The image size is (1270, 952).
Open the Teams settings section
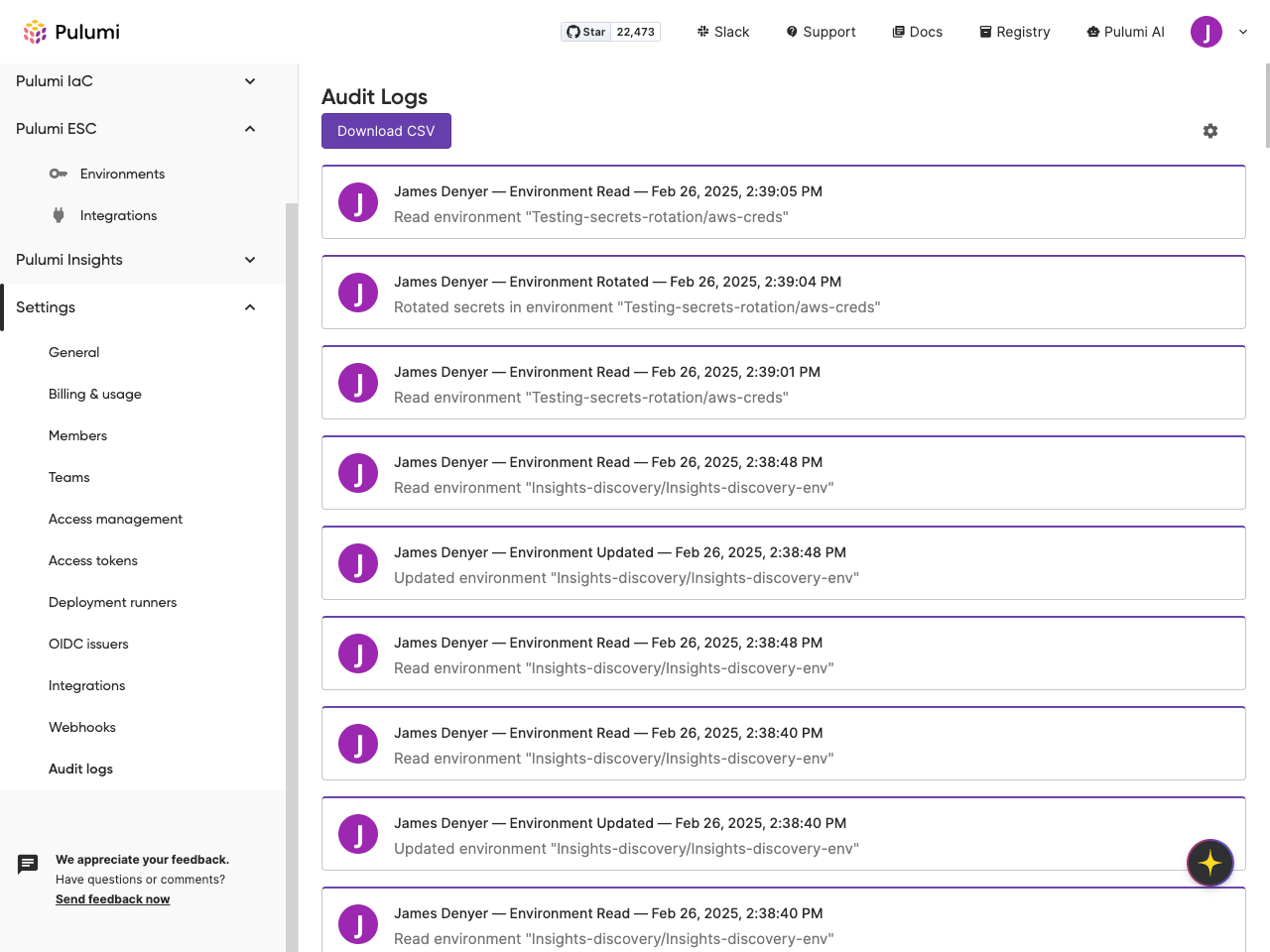click(x=68, y=477)
